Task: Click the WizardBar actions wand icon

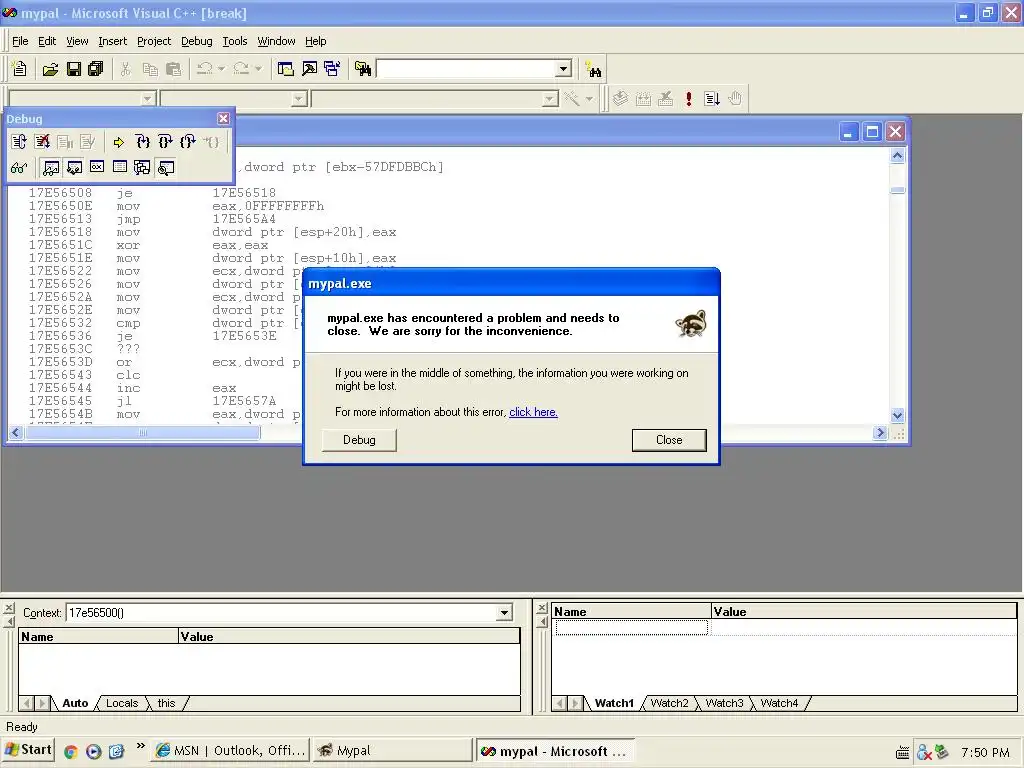Action: pyautogui.click(x=571, y=99)
